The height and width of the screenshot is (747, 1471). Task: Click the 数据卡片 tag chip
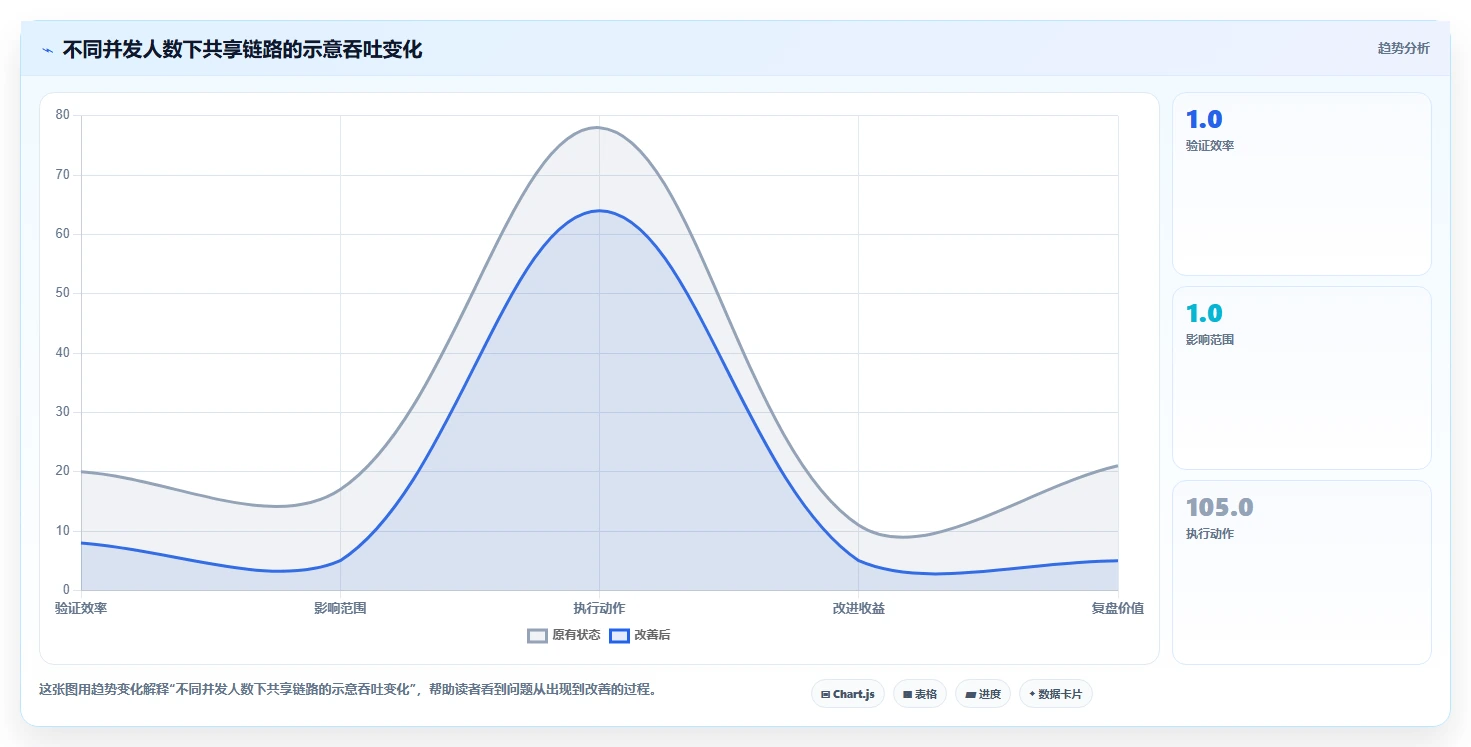(1055, 694)
